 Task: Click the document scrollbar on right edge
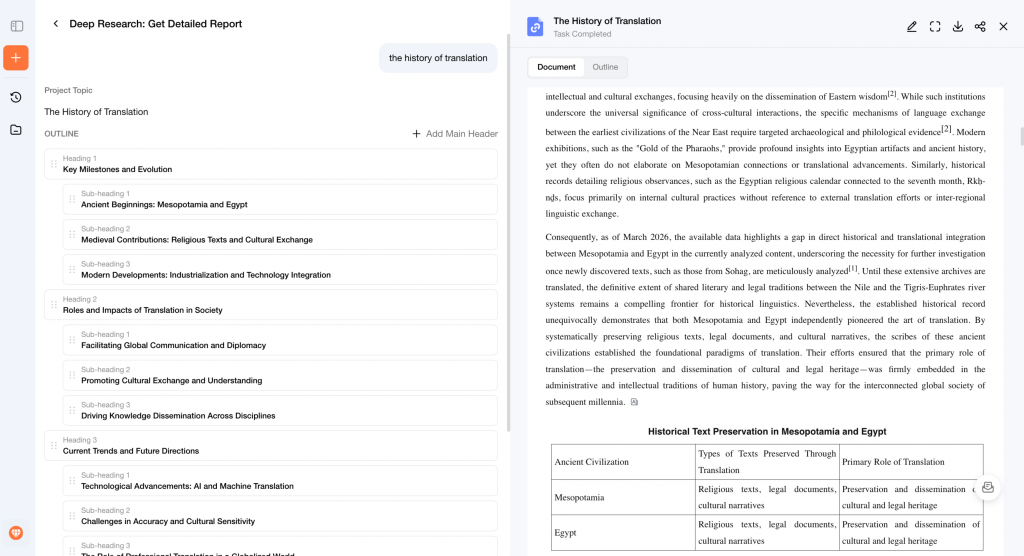pos(1020,136)
